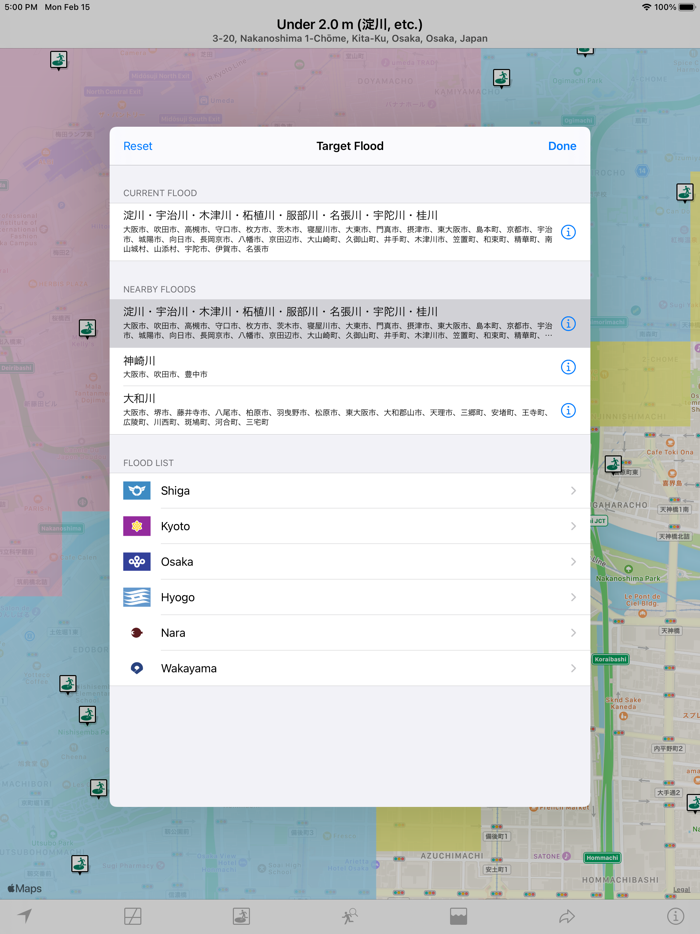700x934 pixels.
Task: Expand the Kyoto flood list
Action: [x=349, y=526]
